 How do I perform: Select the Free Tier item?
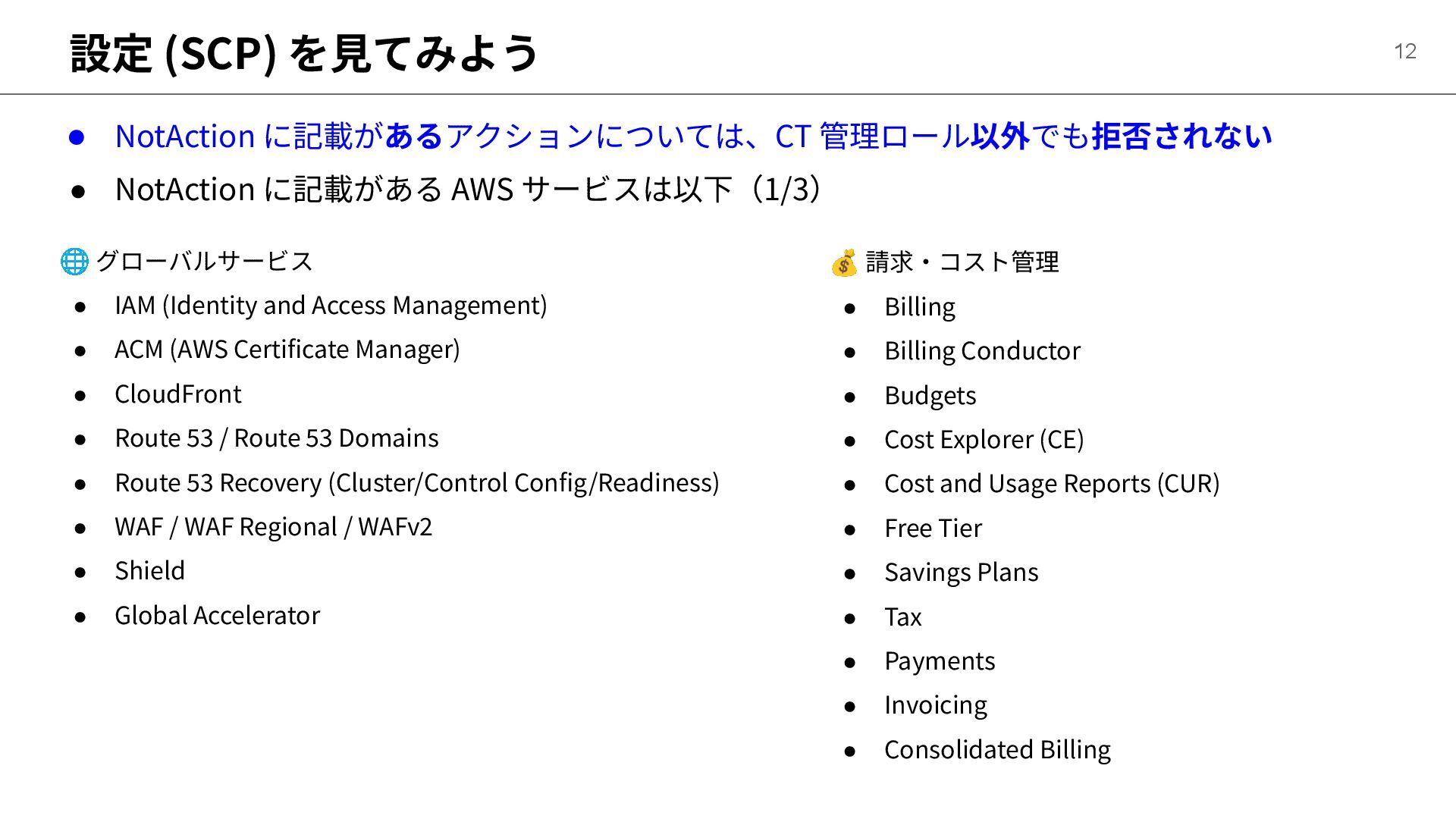(934, 528)
